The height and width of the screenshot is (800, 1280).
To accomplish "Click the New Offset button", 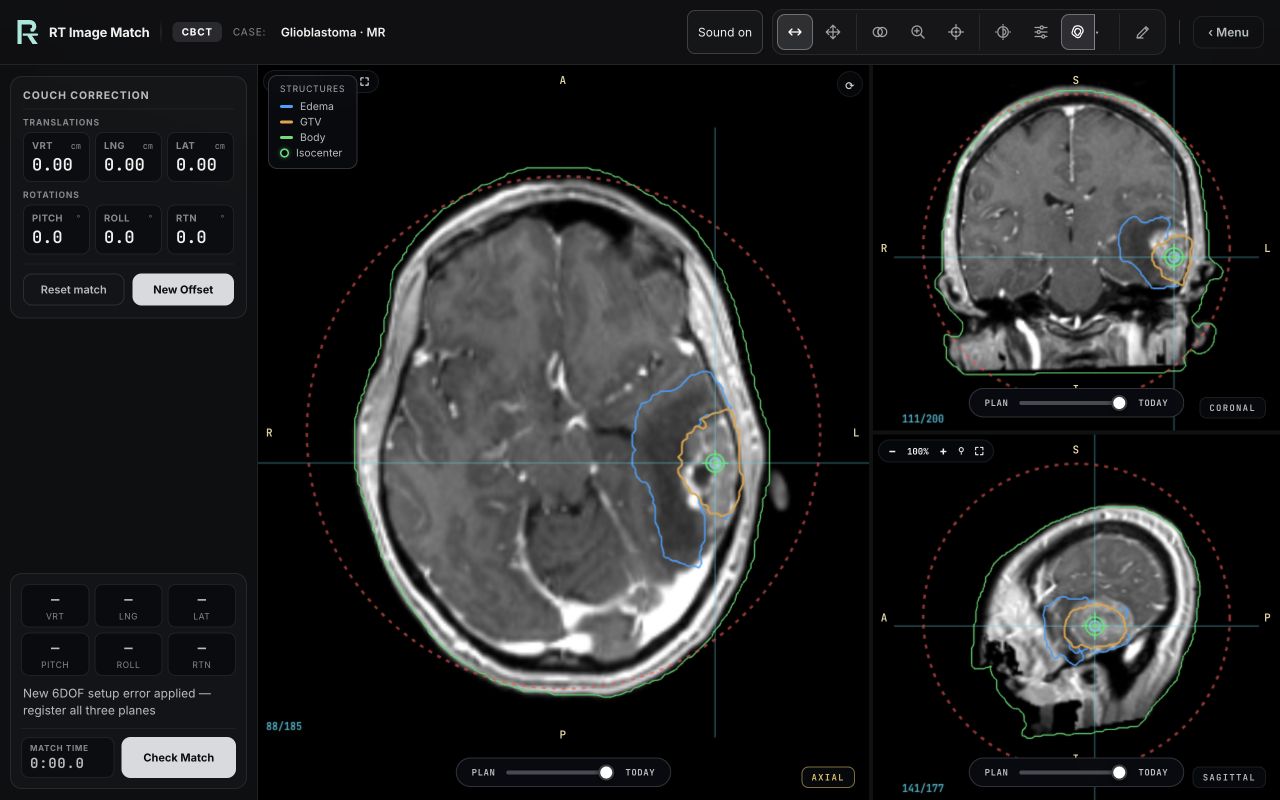I will [x=183, y=289].
